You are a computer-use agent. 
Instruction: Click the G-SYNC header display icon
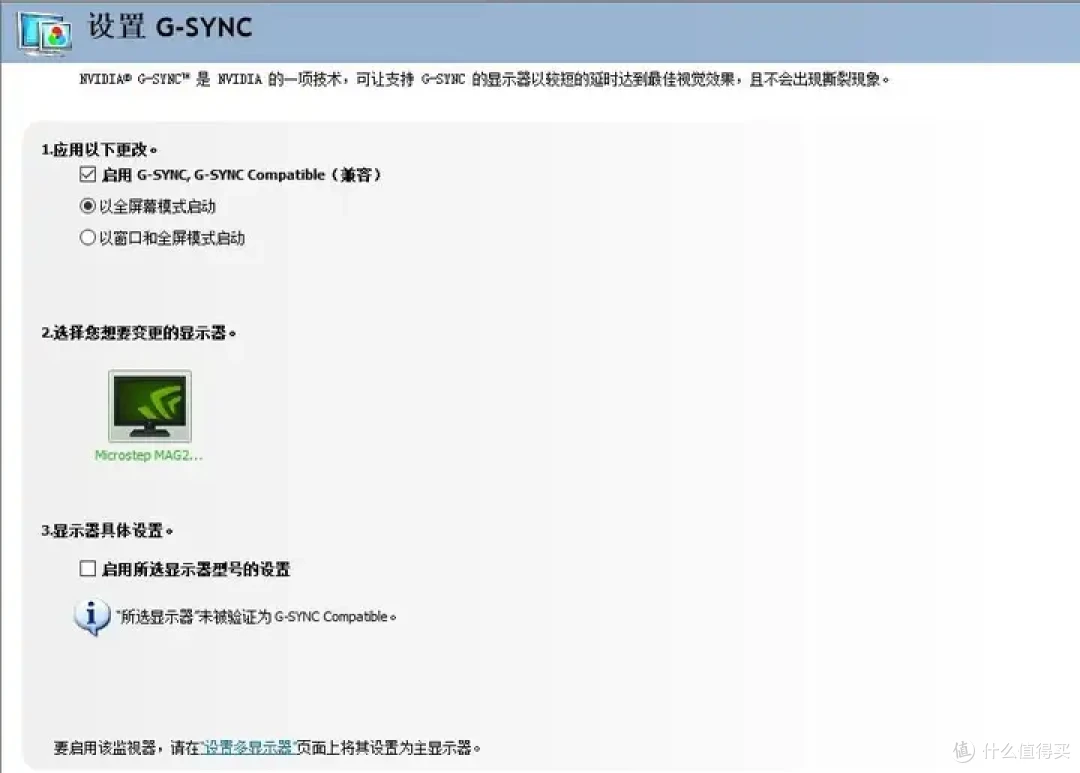[45, 32]
